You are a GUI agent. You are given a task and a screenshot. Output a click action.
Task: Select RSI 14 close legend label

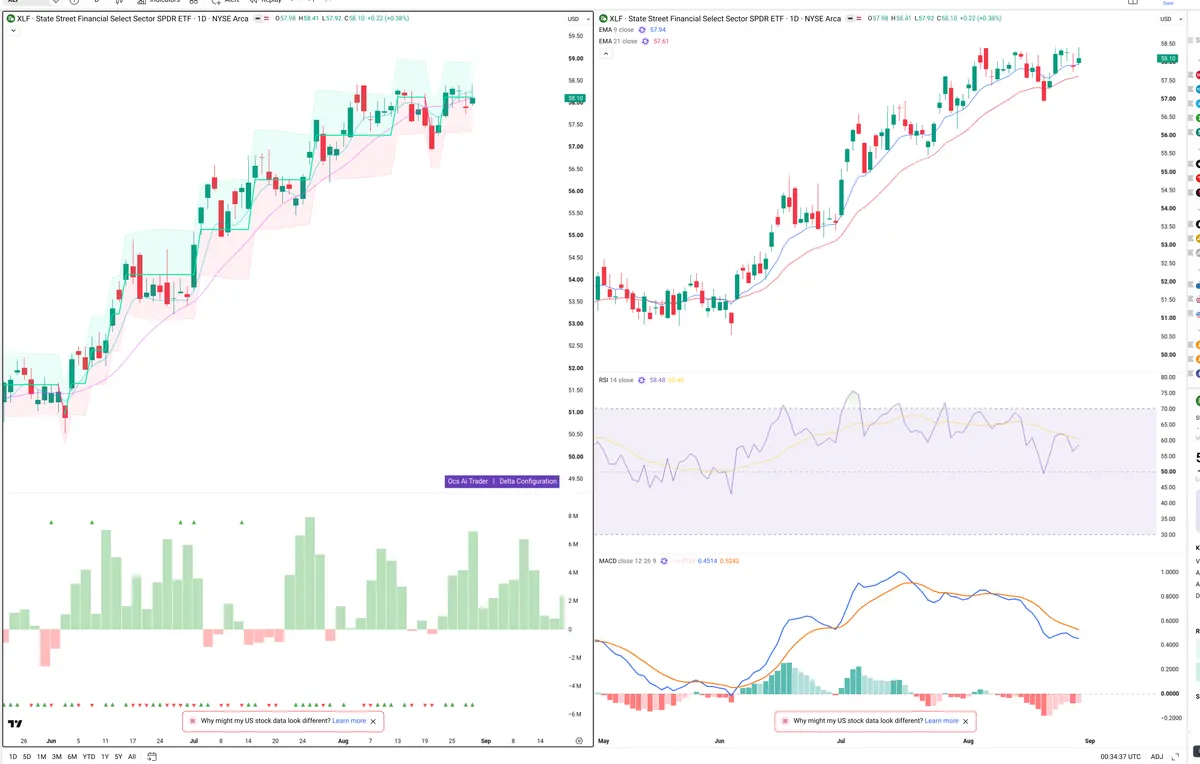tap(616, 380)
